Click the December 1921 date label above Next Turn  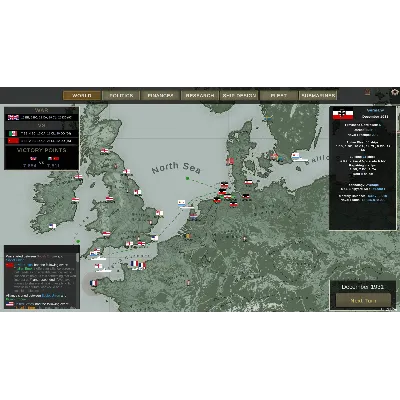[363, 287]
